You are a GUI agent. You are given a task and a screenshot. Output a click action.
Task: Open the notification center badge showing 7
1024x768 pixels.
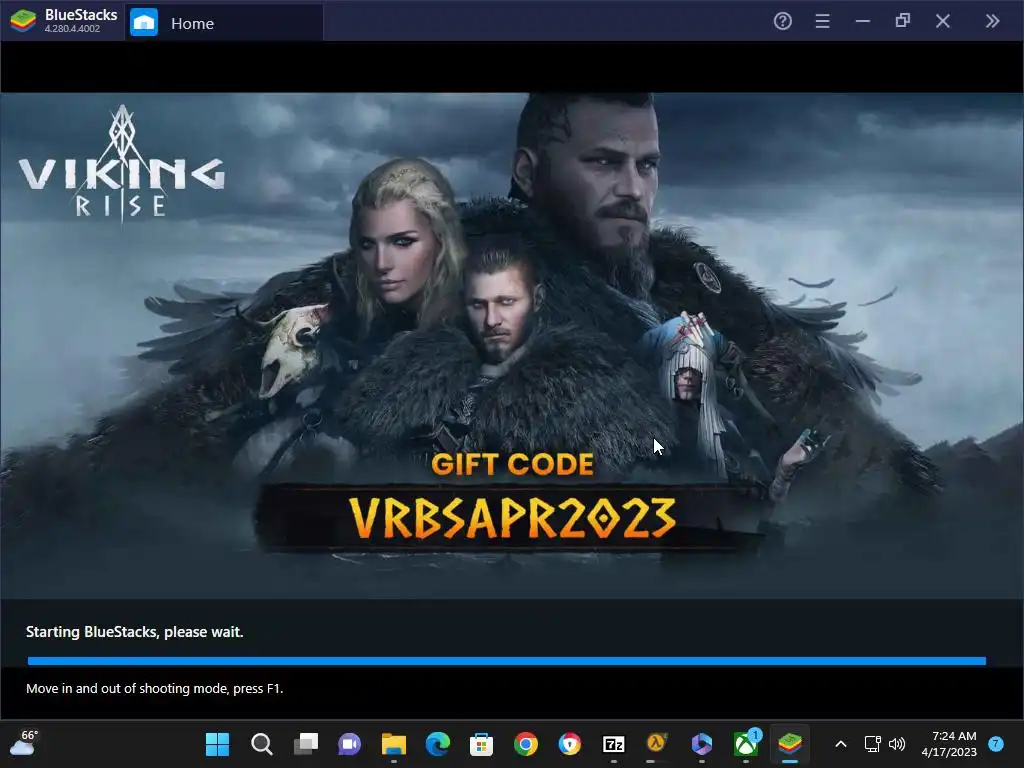(x=996, y=744)
